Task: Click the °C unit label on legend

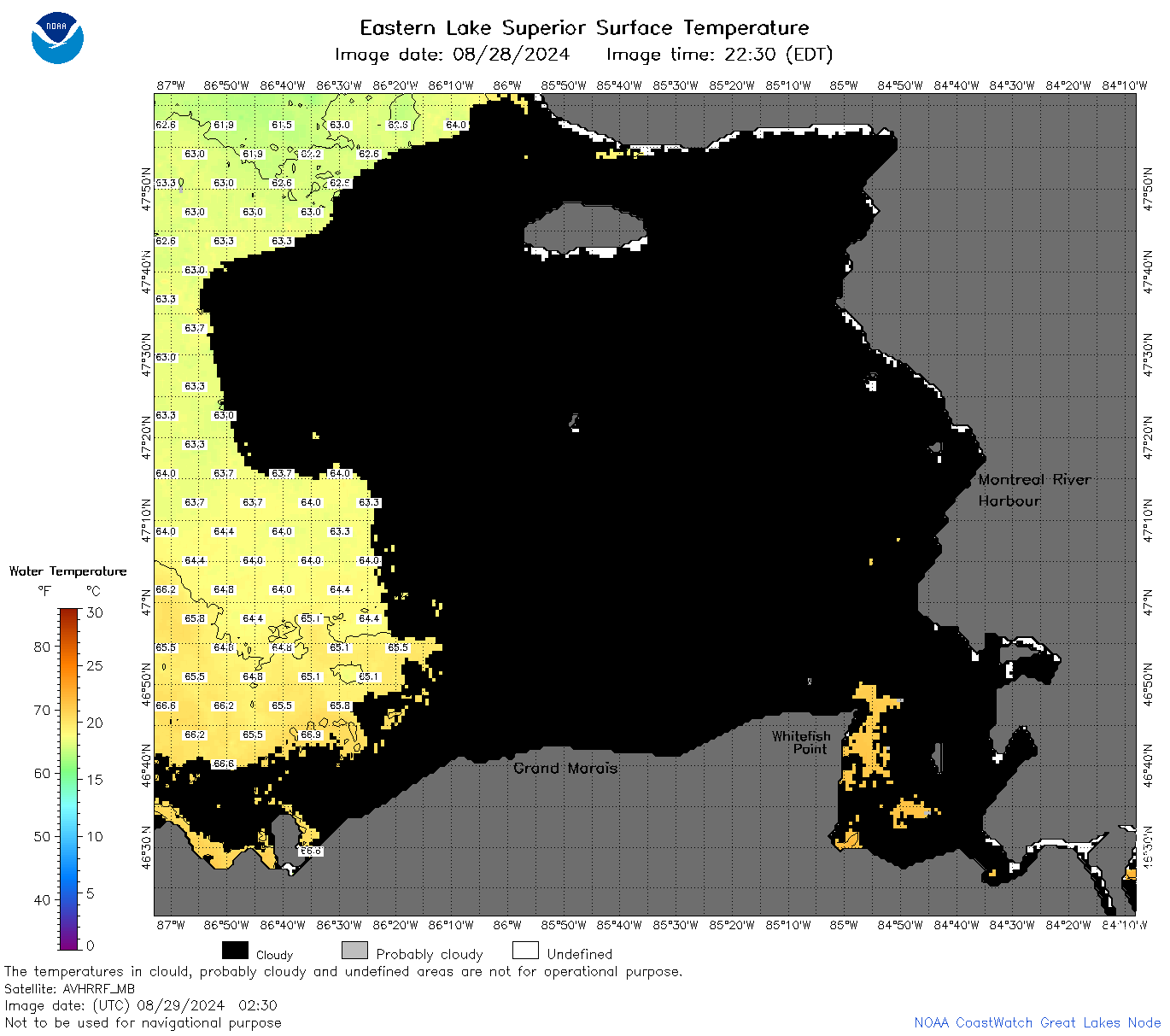Action: pos(93,591)
